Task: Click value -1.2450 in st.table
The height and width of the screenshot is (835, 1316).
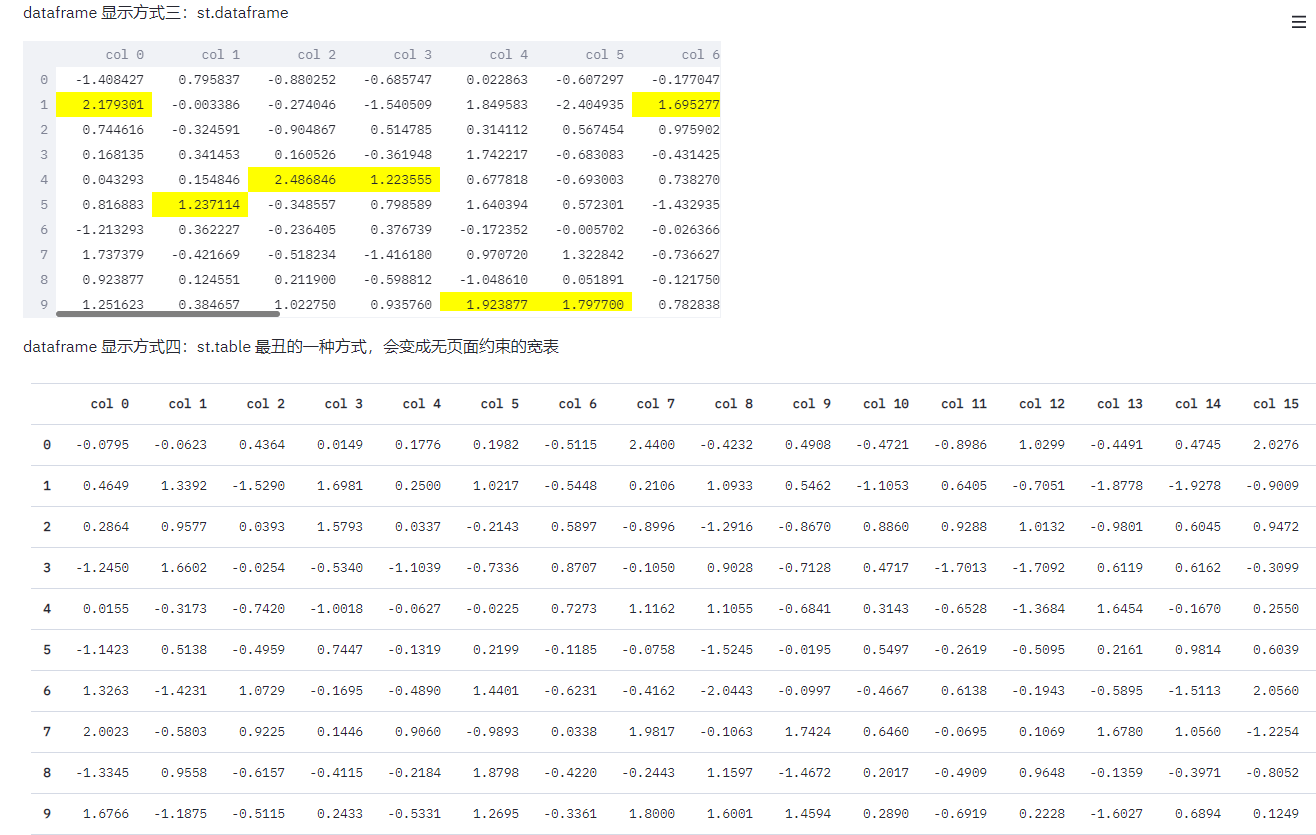Action: [102, 568]
